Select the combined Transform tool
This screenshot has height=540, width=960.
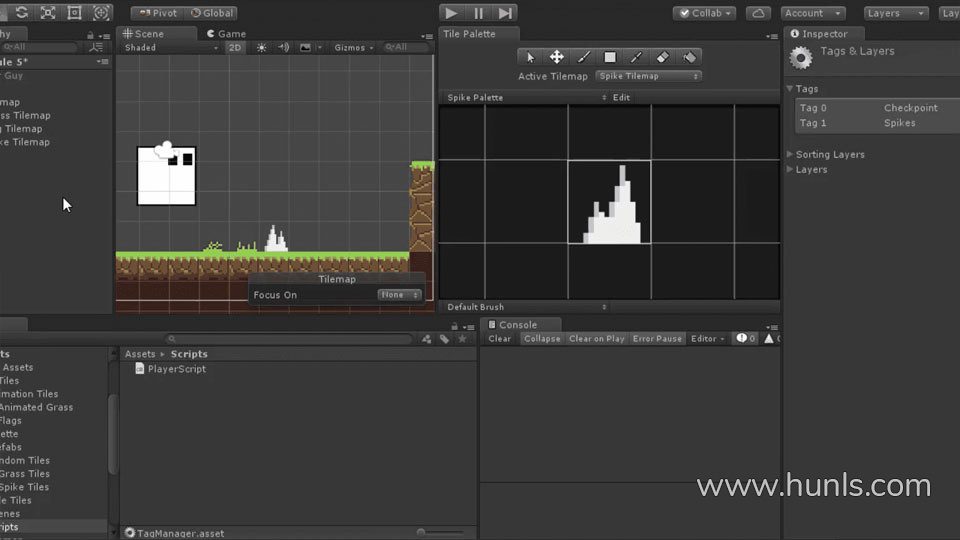coord(101,12)
